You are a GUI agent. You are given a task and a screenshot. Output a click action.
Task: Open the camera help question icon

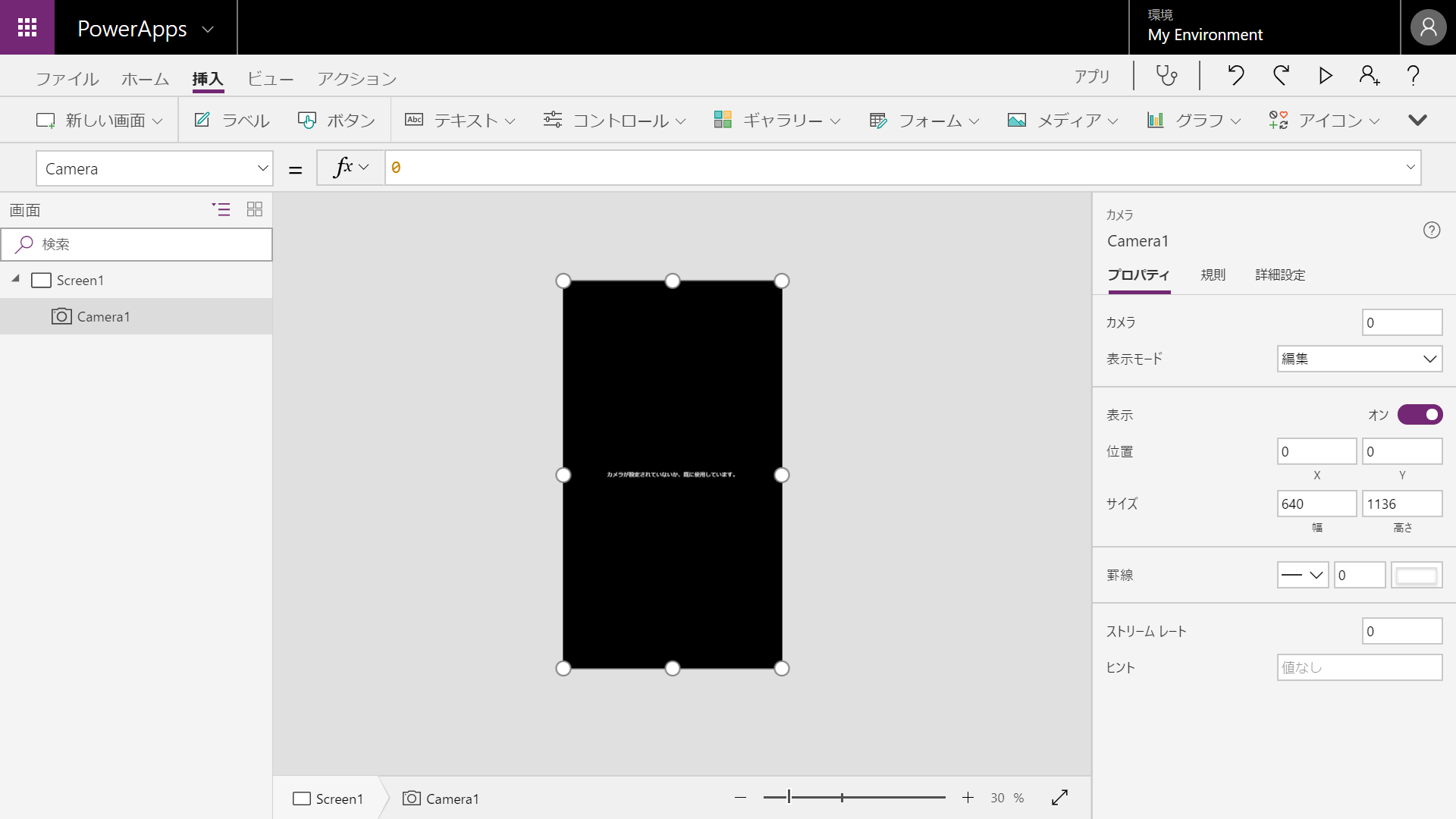pyautogui.click(x=1432, y=231)
